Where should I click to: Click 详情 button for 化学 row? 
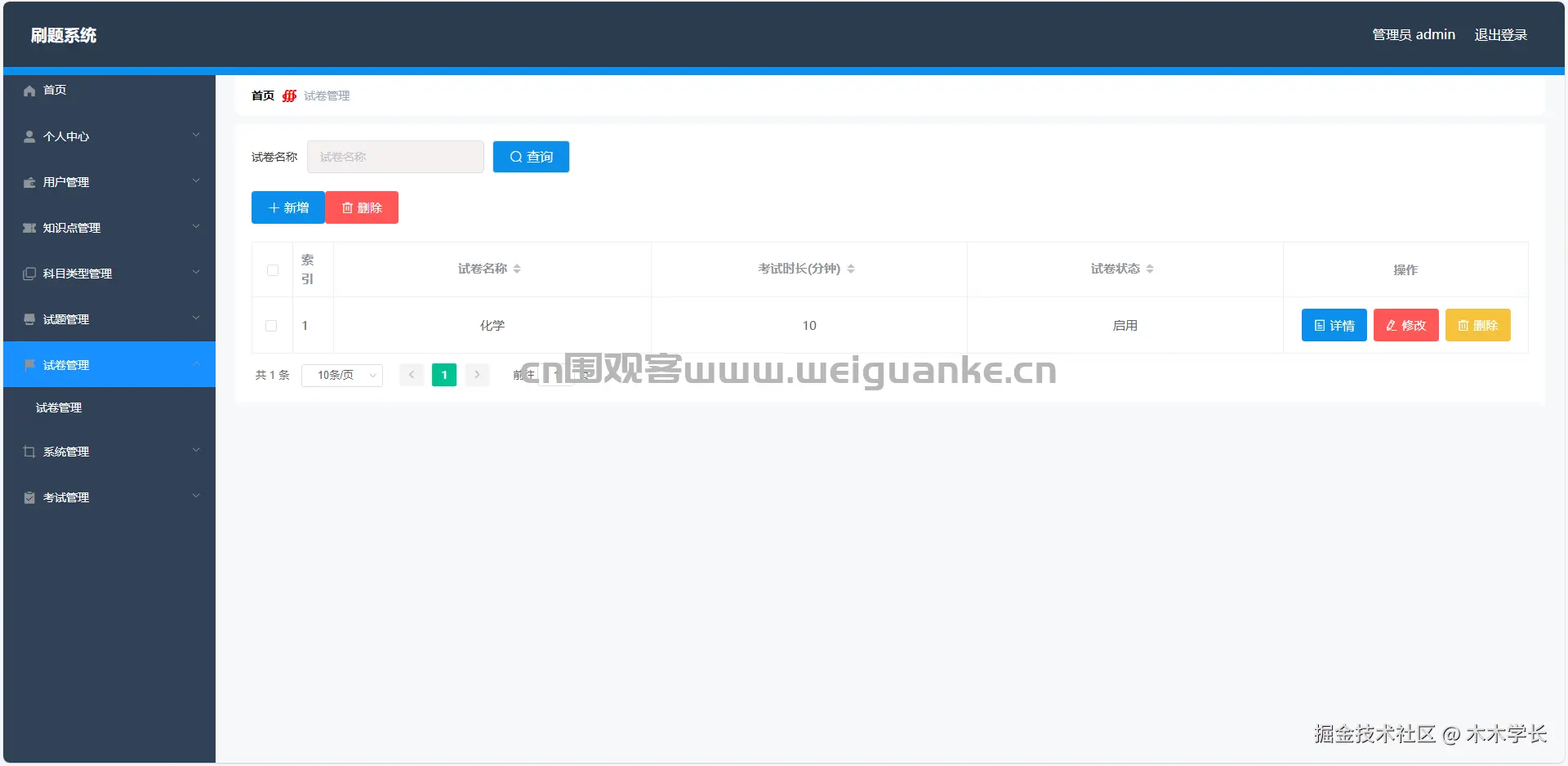pos(1334,325)
